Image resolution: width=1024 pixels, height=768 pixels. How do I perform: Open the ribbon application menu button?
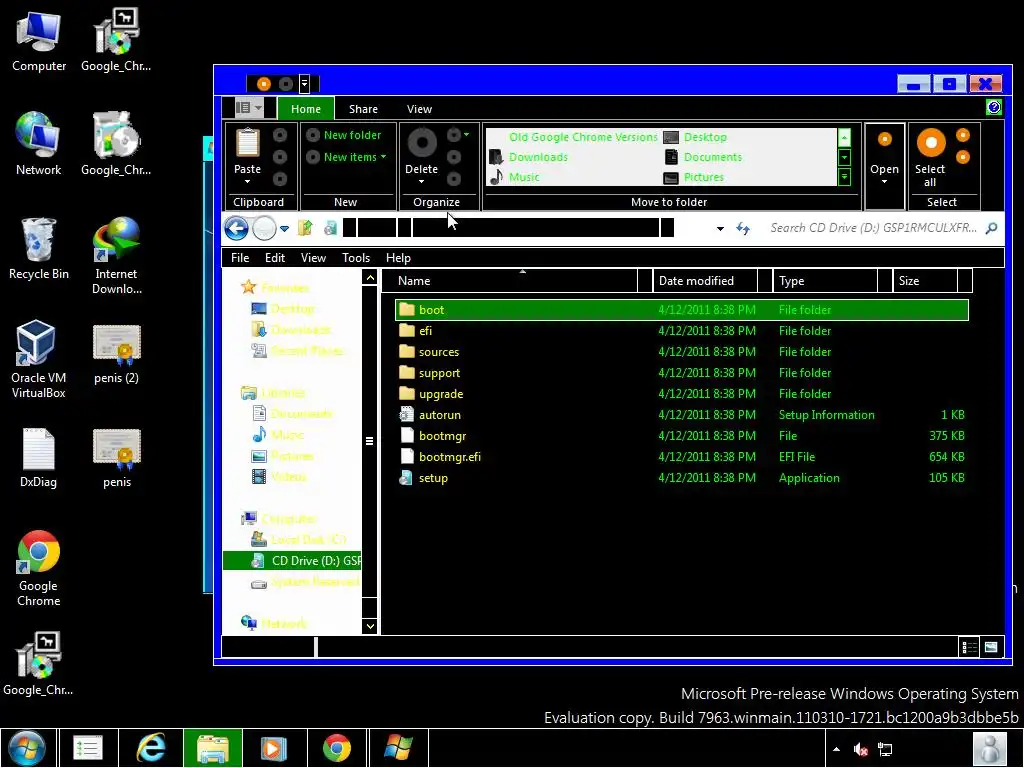(x=249, y=108)
